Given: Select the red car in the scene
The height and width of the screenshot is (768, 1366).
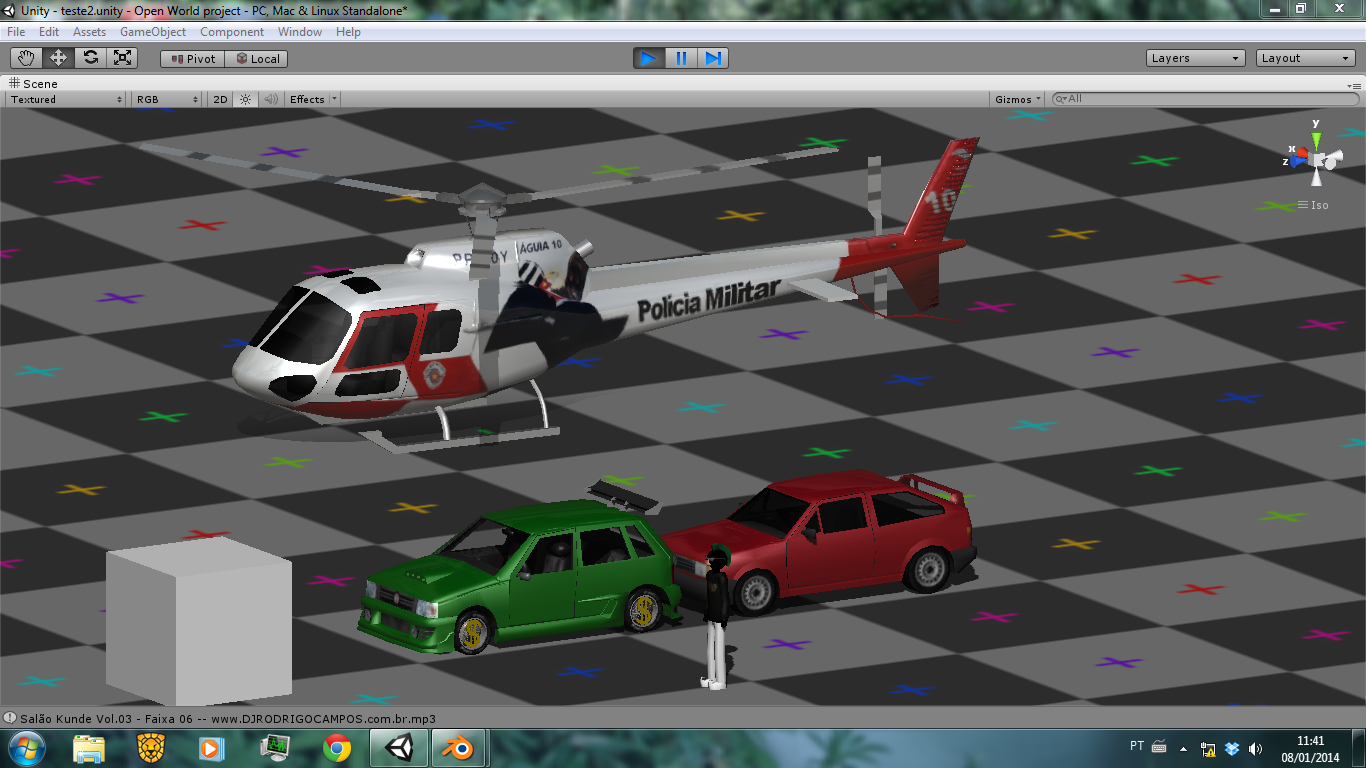Looking at the screenshot, I should [830, 540].
